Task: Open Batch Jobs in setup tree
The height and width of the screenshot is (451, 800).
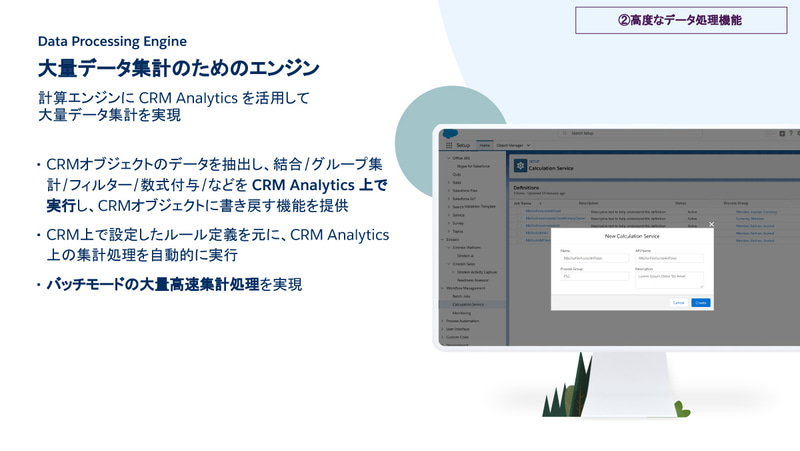Action: tap(461, 296)
